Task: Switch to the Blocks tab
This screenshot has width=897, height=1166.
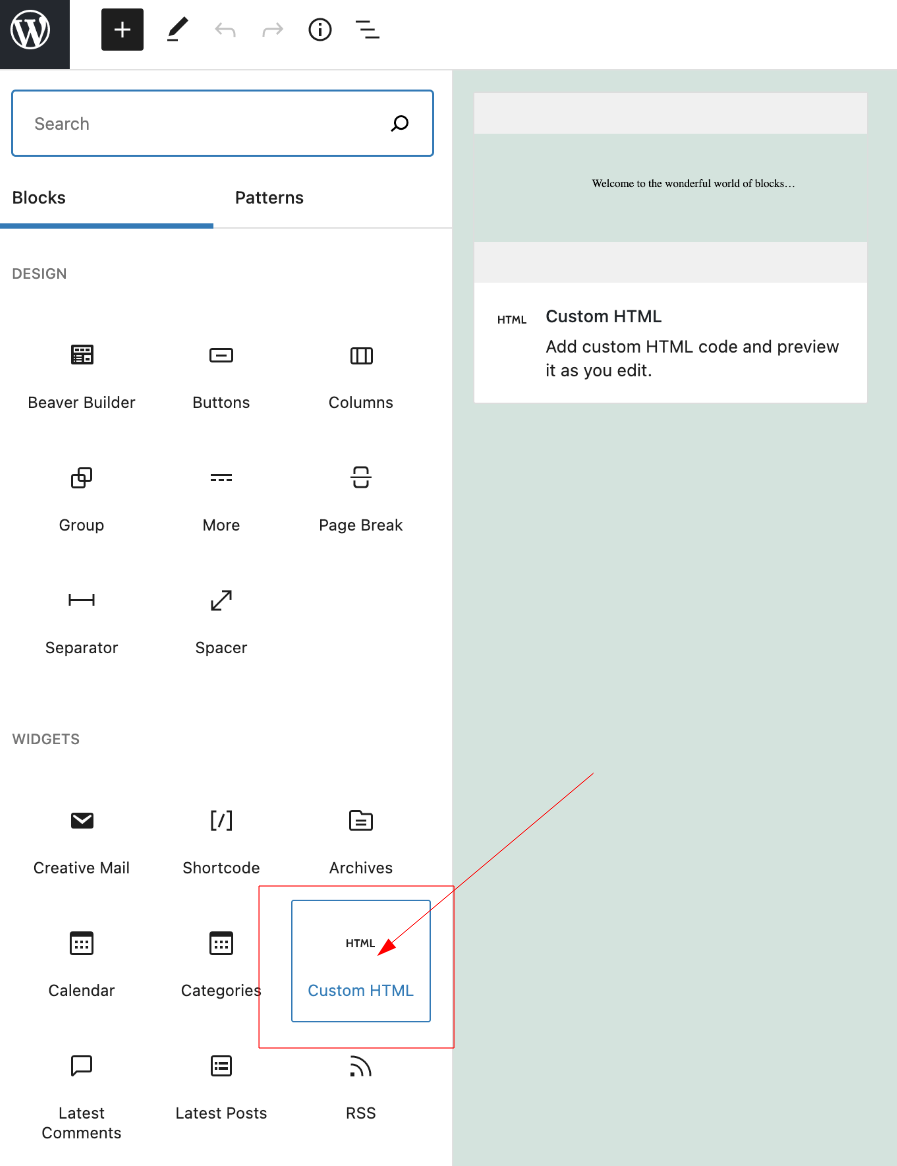Action: [39, 198]
